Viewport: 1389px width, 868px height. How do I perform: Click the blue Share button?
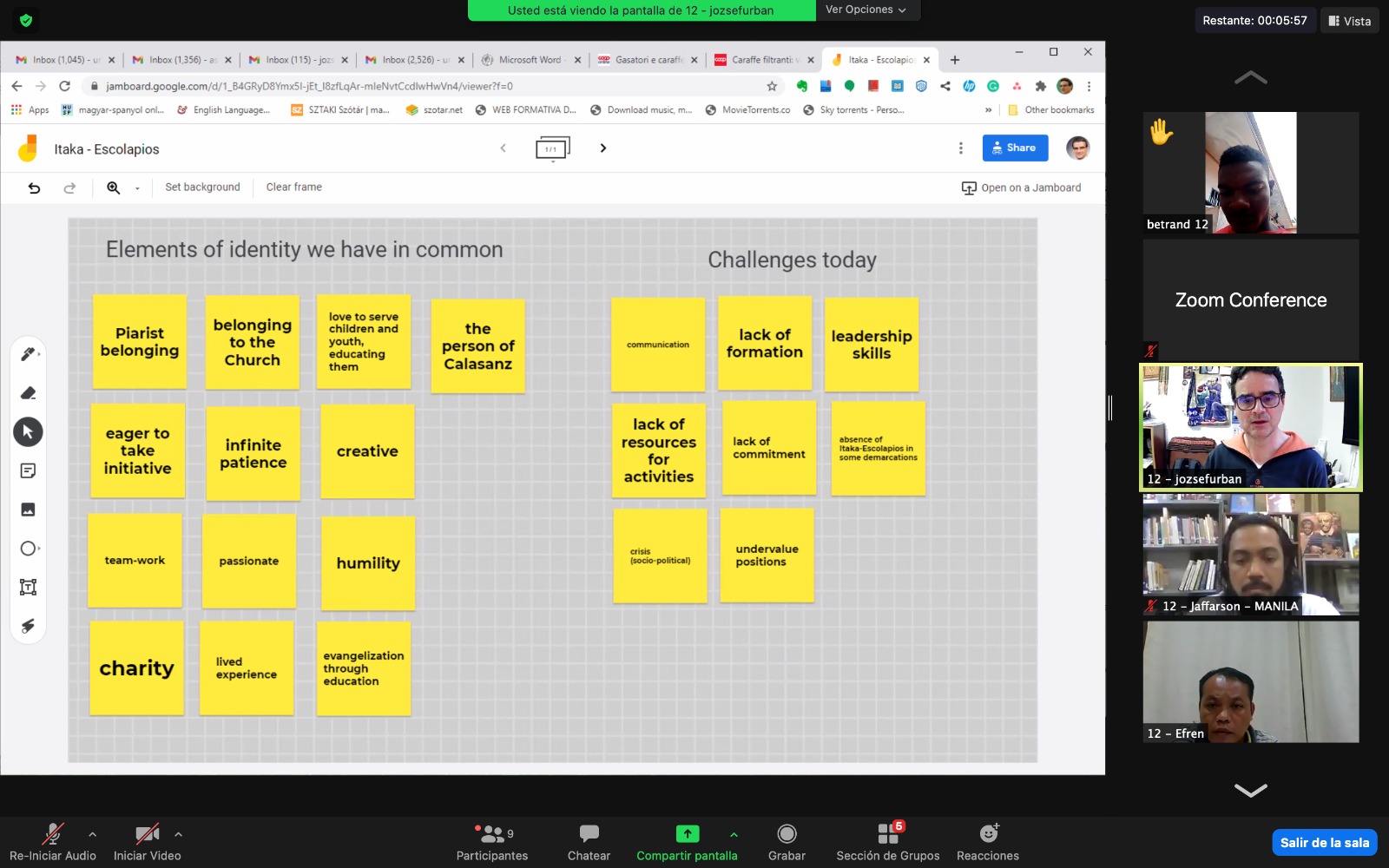click(1015, 148)
